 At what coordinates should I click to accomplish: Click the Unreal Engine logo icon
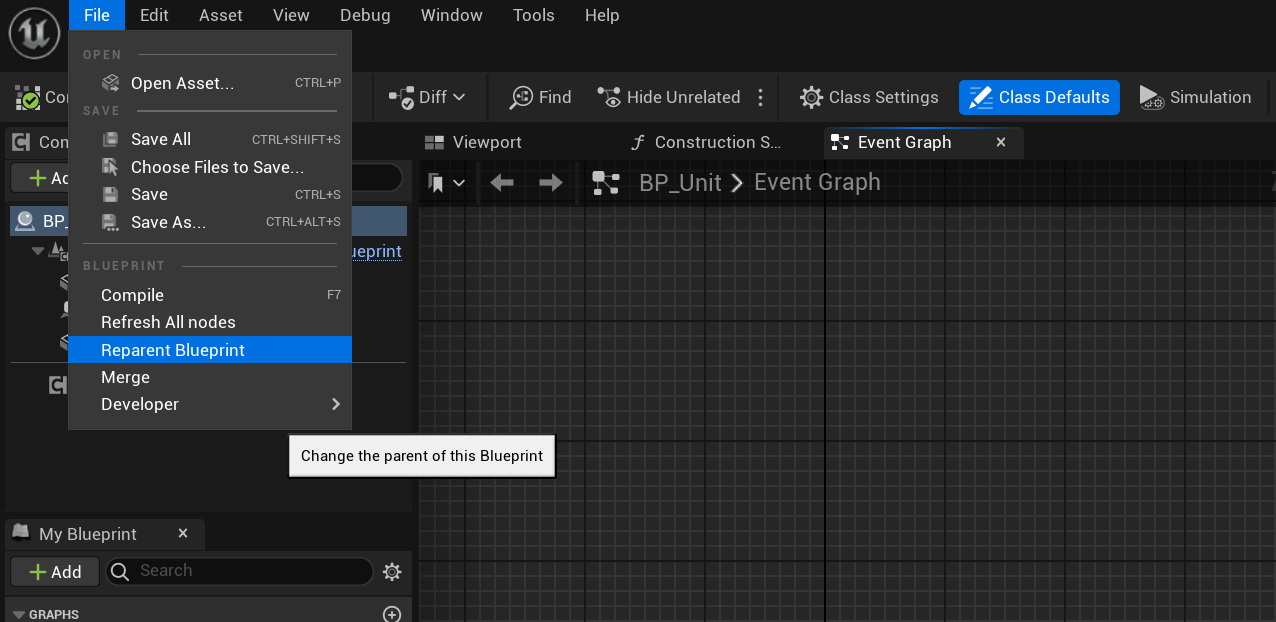click(x=35, y=33)
